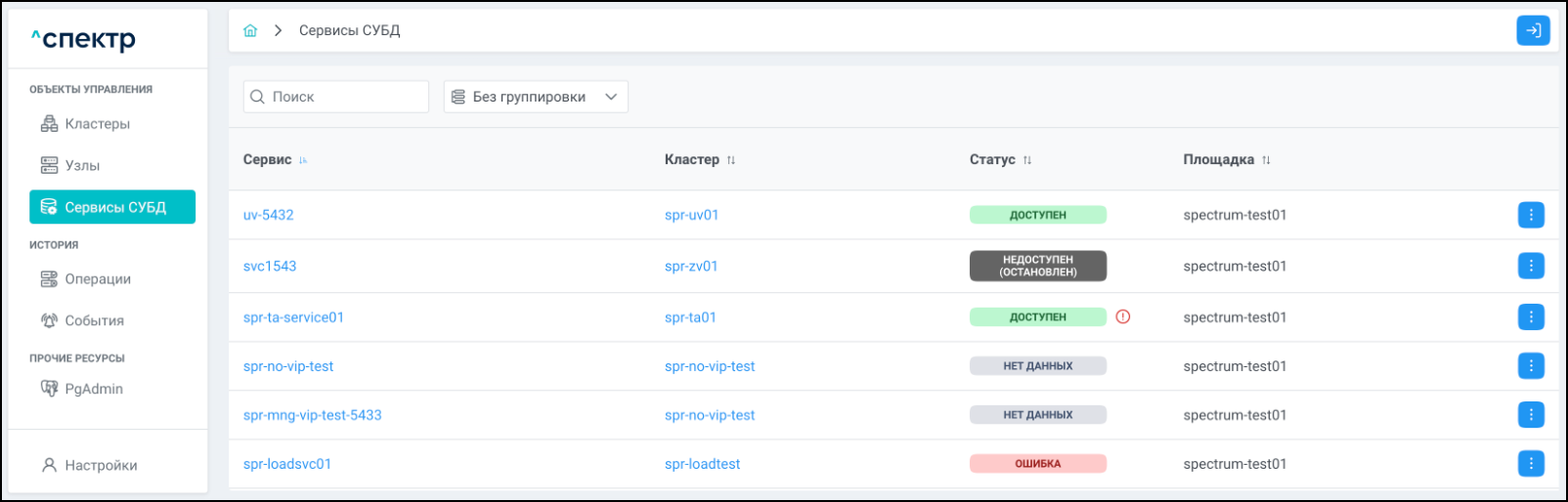The width and height of the screenshot is (1568, 502).
Task: Expand the Без группировки grouping dropdown
Action: pyautogui.click(x=535, y=97)
